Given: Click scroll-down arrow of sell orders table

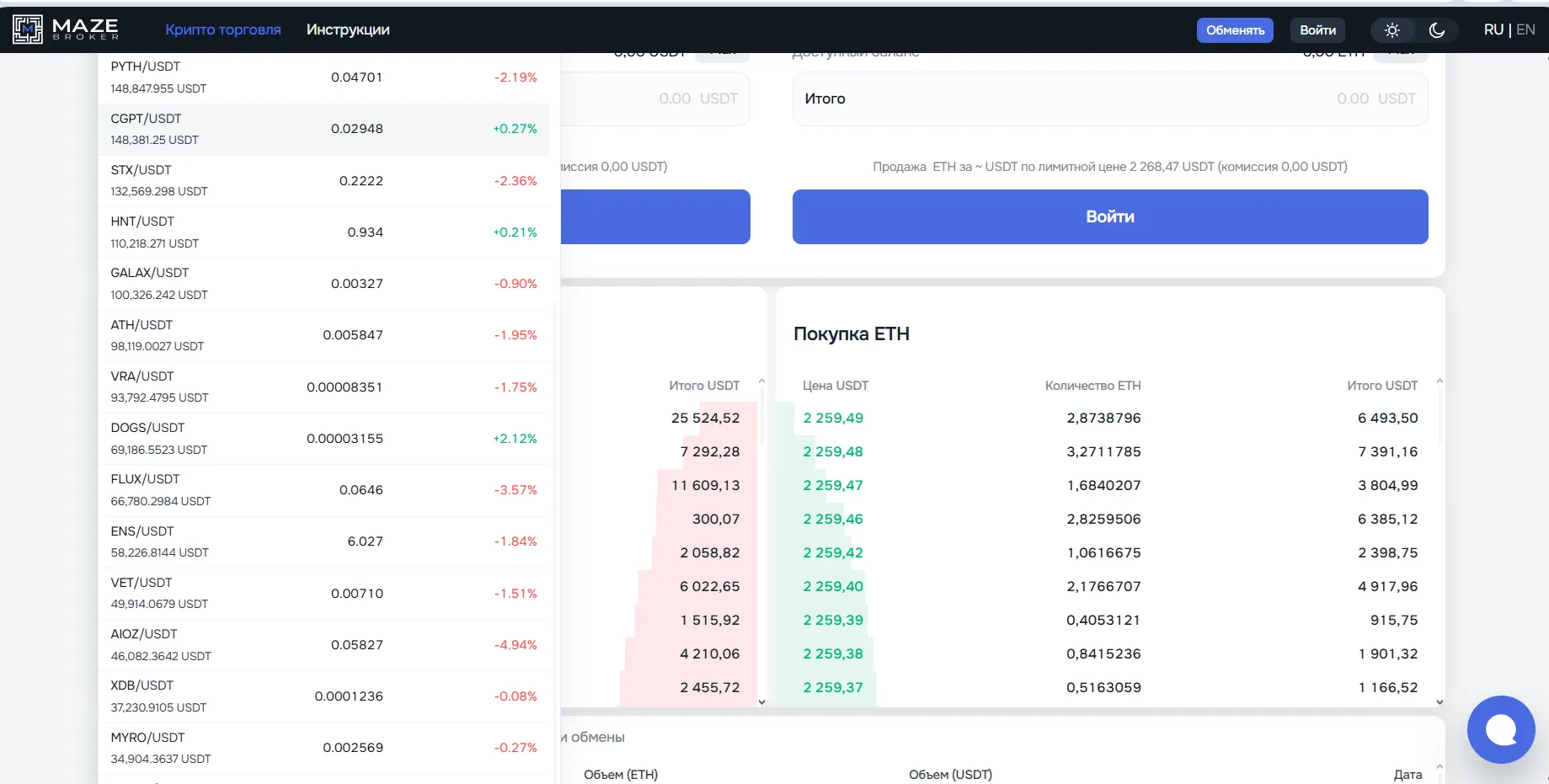Looking at the screenshot, I should pos(761,701).
